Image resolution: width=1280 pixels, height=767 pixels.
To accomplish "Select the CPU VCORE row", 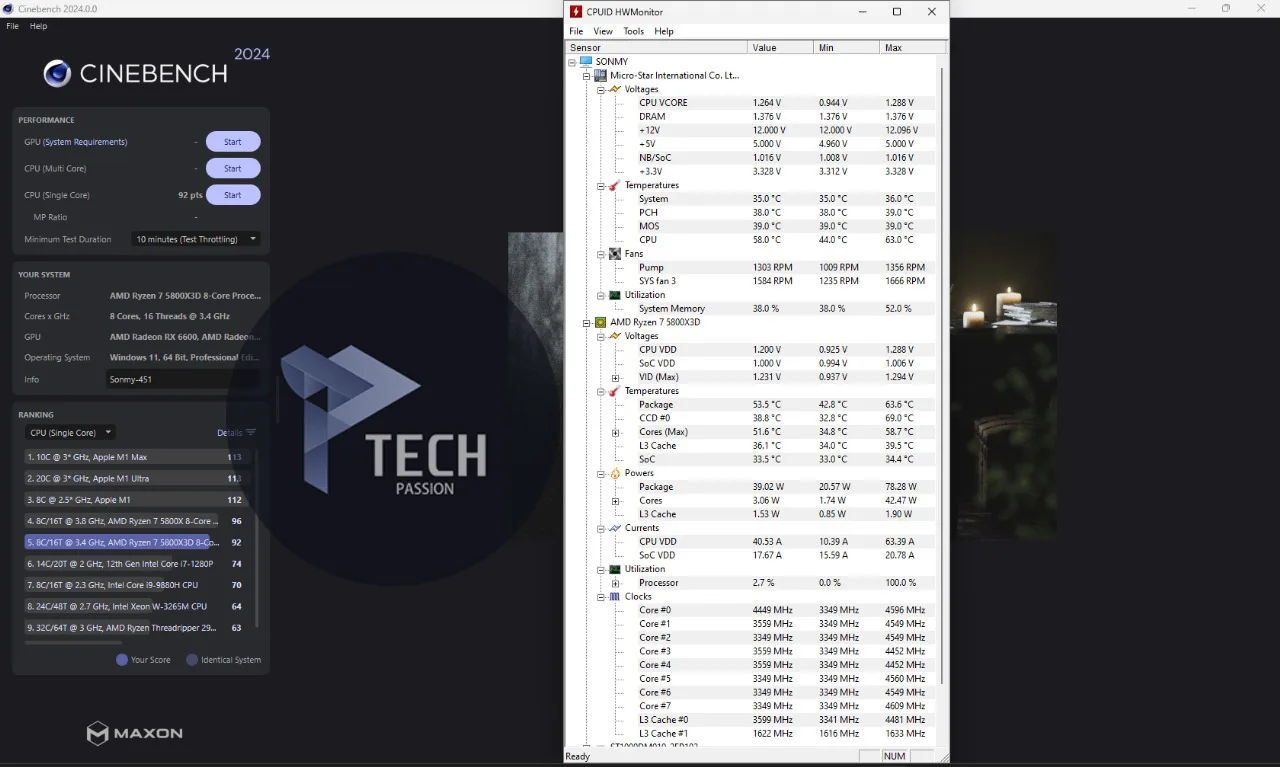I will (x=786, y=103).
